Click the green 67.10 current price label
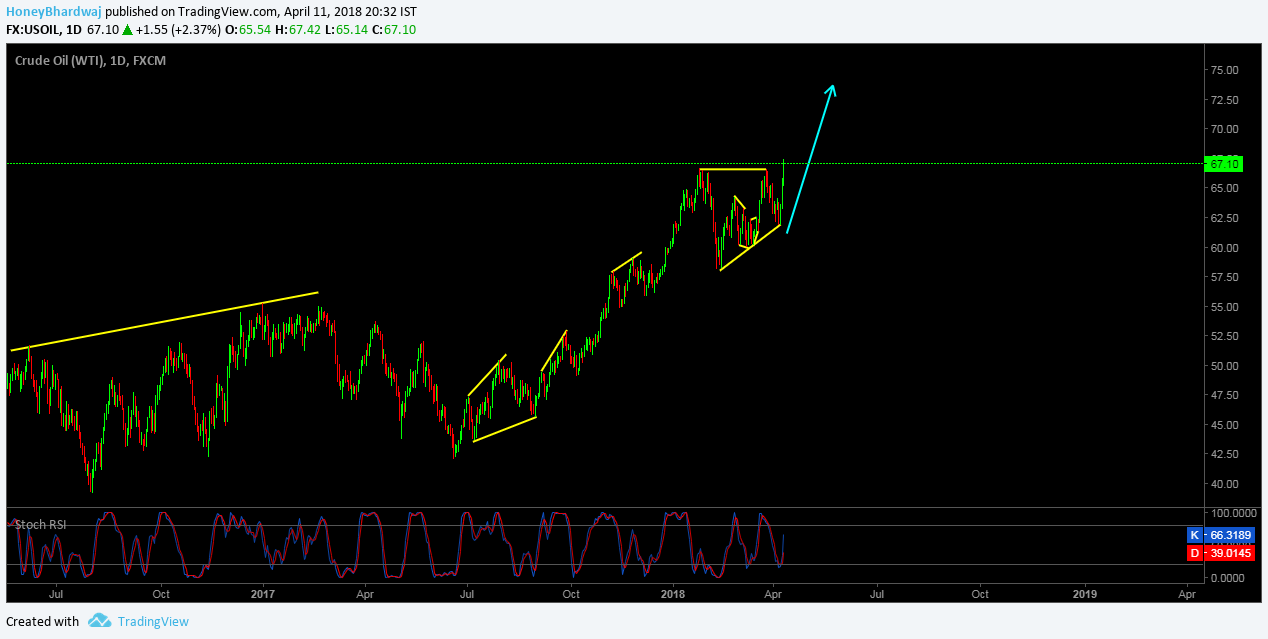 pyautogui.click(x=1225, y=163)
